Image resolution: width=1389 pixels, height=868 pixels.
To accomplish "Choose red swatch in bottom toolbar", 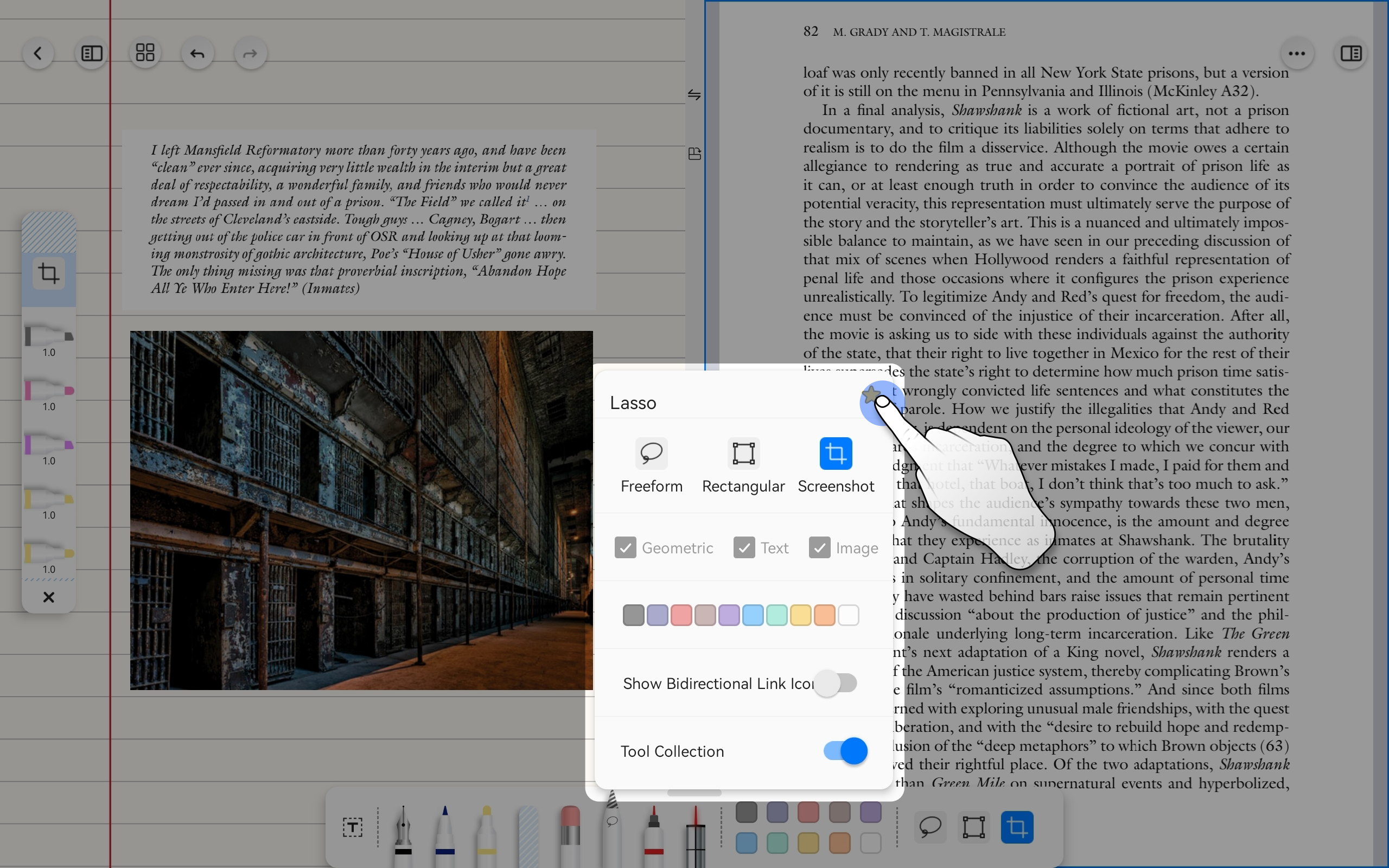I will [808, 812].
